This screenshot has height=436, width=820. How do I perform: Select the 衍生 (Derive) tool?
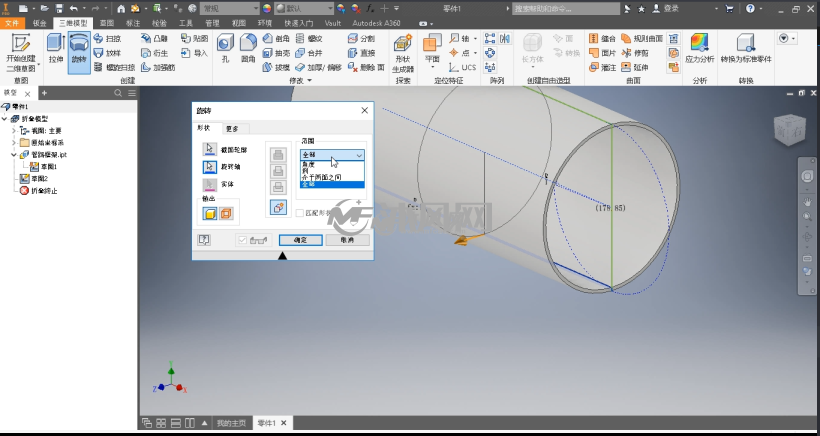tap(154, 53)
